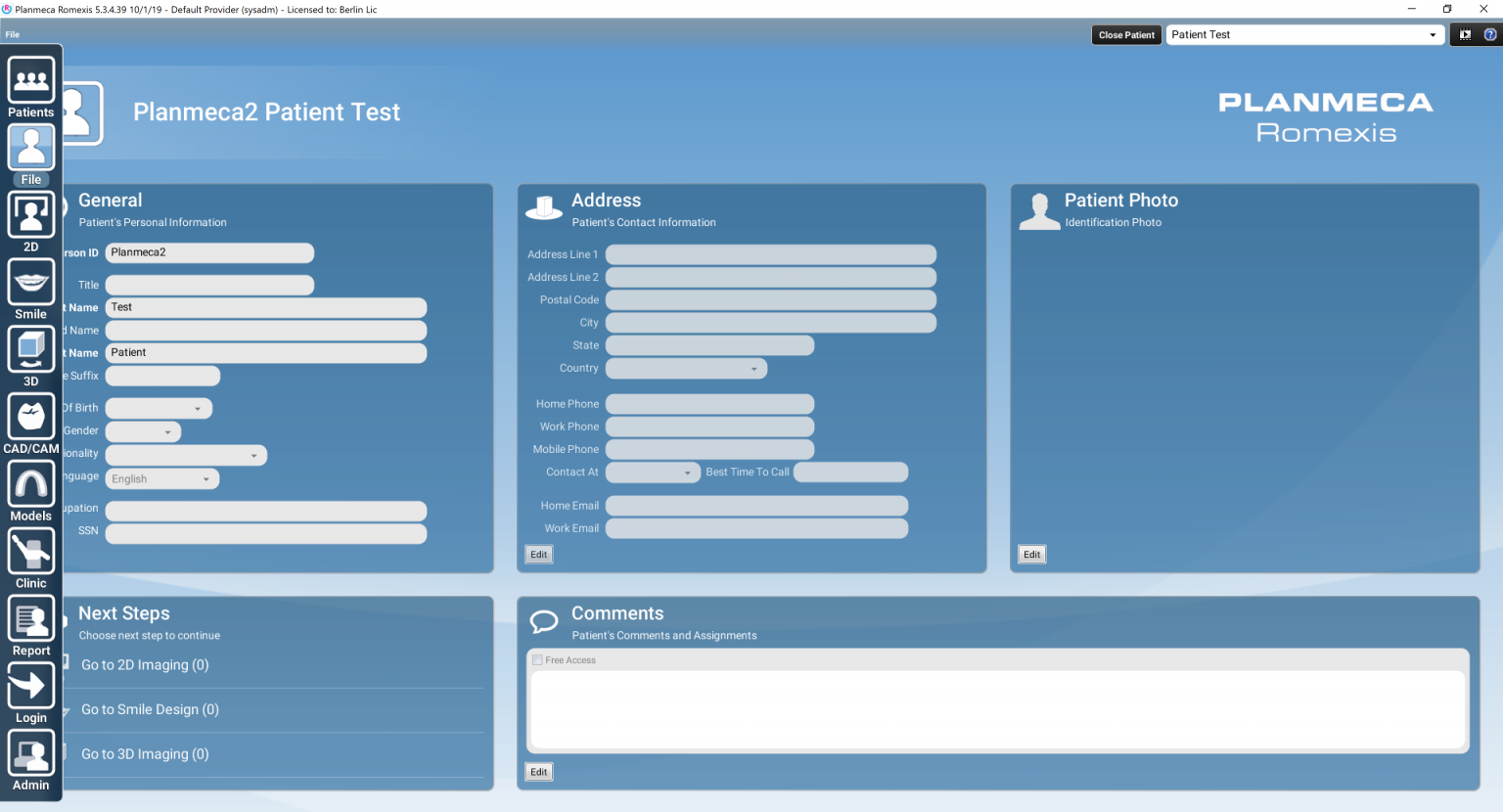Click the Admin module icon
The height and width of the screenshot is (812, 1503).
click(31, 759)
